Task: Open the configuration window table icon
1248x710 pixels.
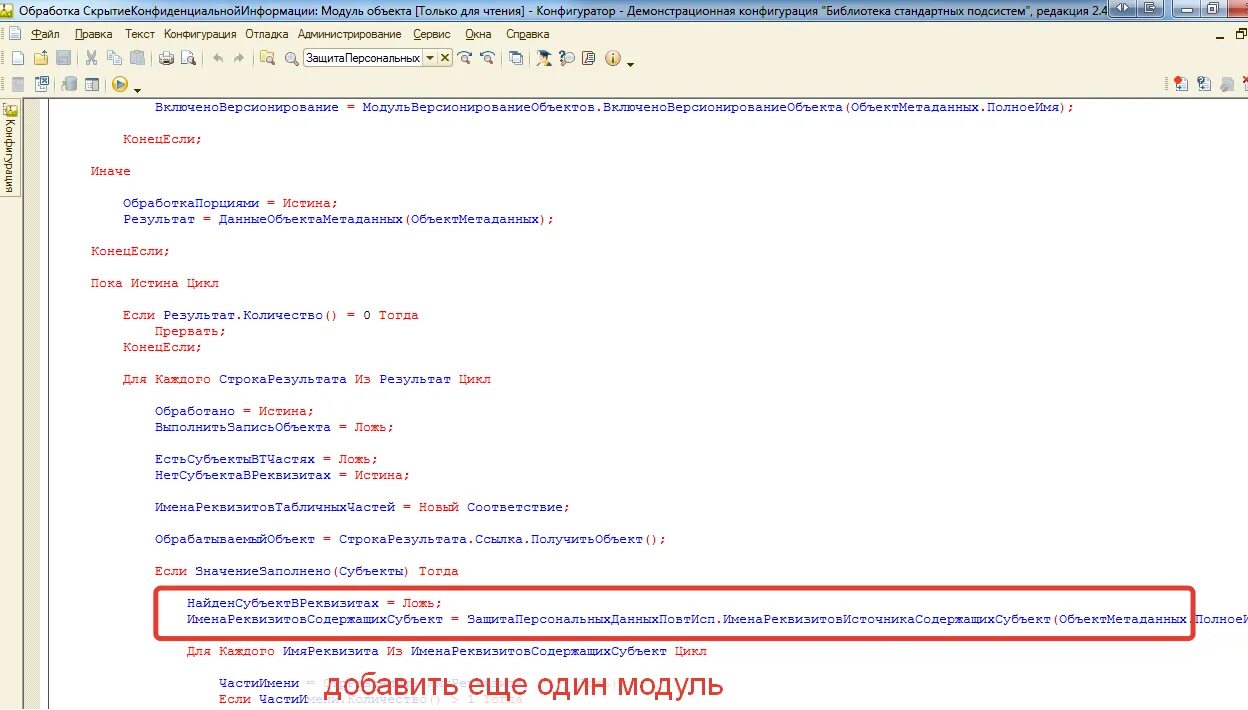Action: click(92, 84)
